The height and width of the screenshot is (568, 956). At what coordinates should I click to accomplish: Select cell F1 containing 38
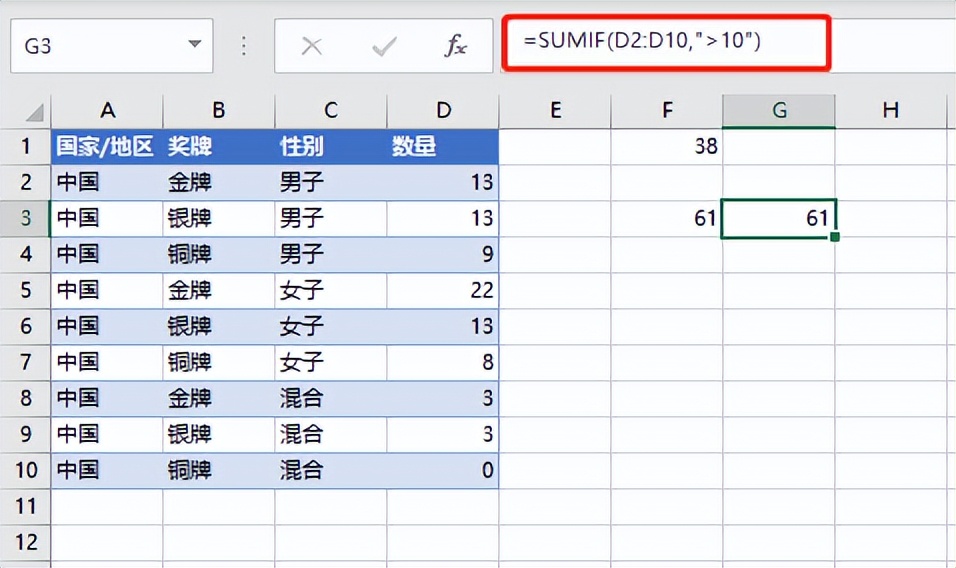[667, 146]
